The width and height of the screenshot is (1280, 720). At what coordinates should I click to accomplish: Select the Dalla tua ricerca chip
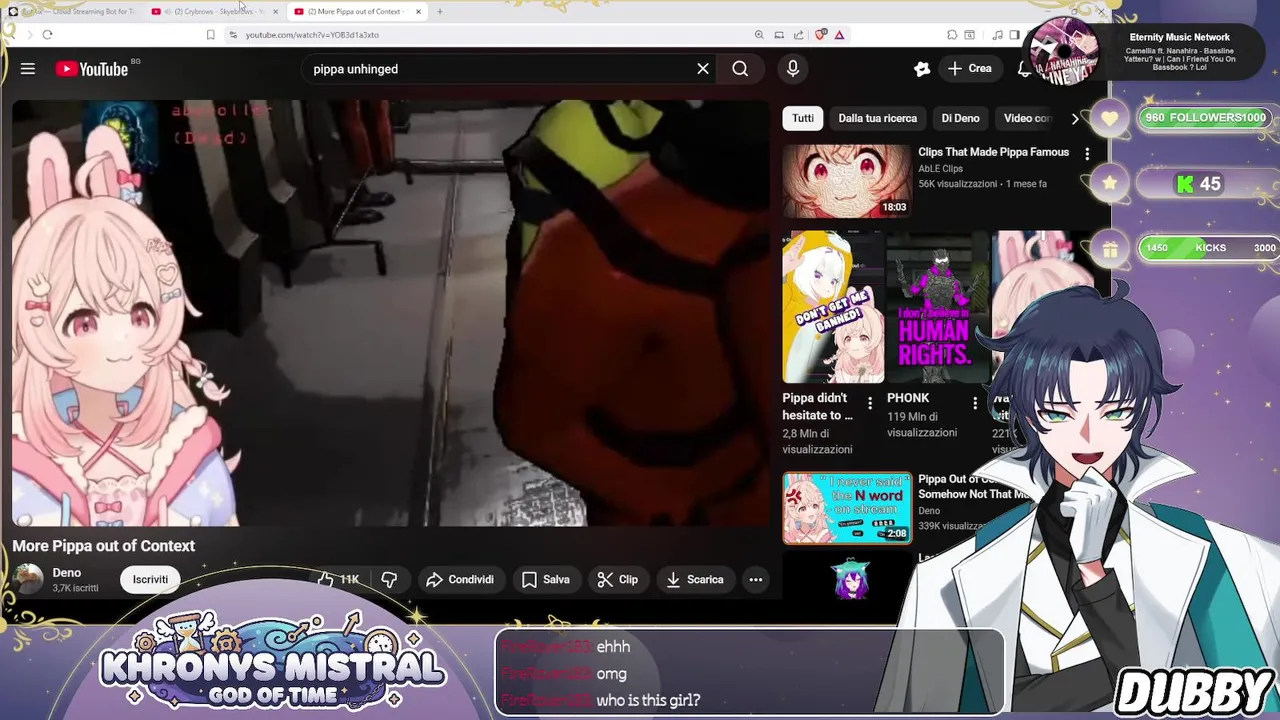tap(877, 118)
